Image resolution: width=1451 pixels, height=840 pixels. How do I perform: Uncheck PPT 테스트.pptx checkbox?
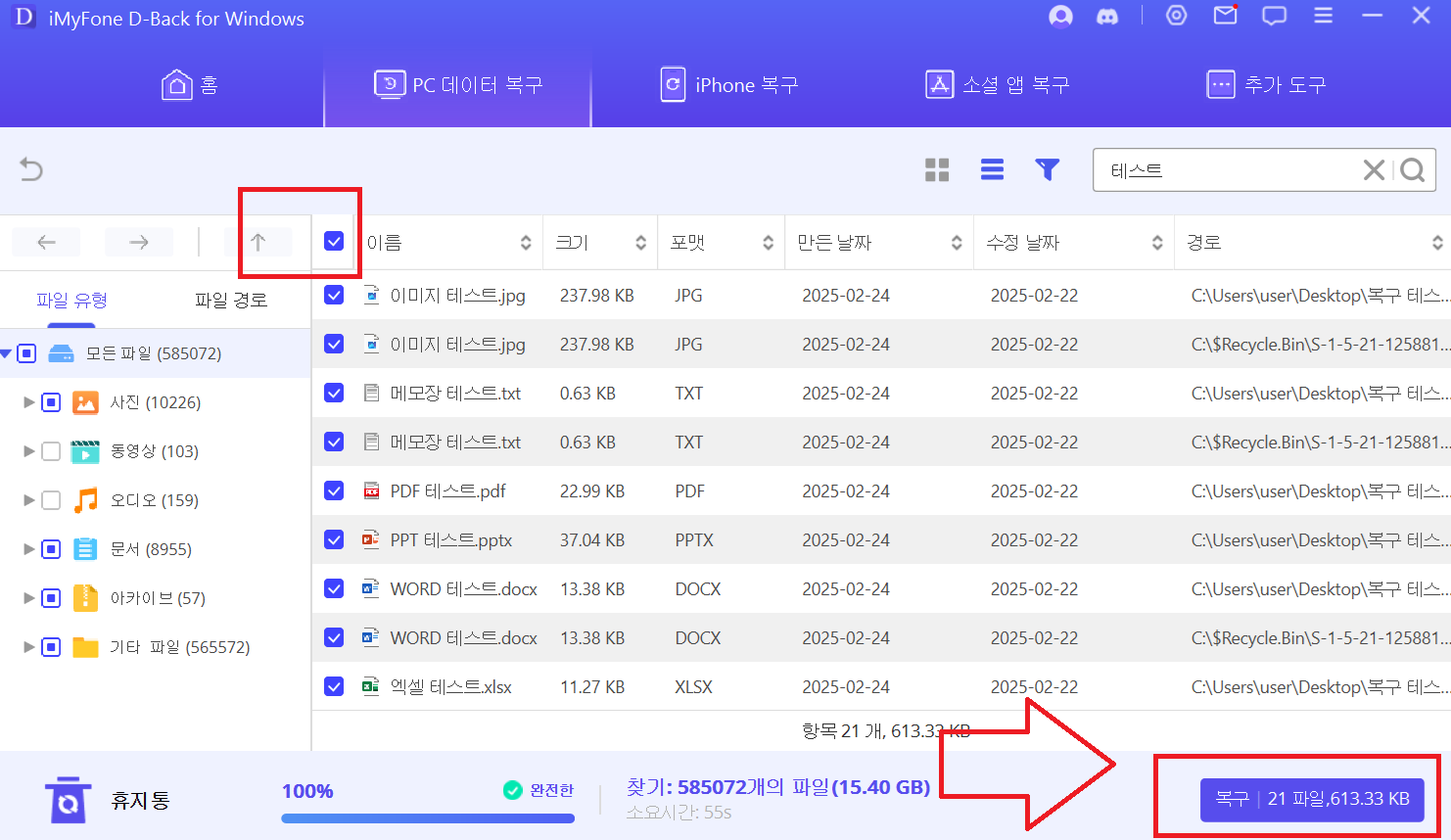[334, 539]
